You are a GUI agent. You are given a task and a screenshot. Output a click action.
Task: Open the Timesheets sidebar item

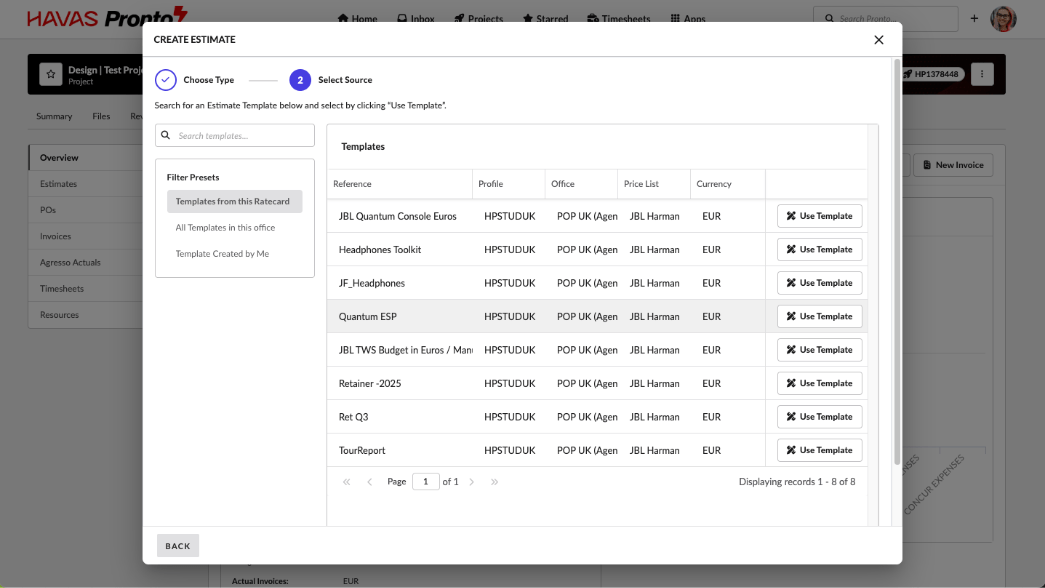(62, 289)
